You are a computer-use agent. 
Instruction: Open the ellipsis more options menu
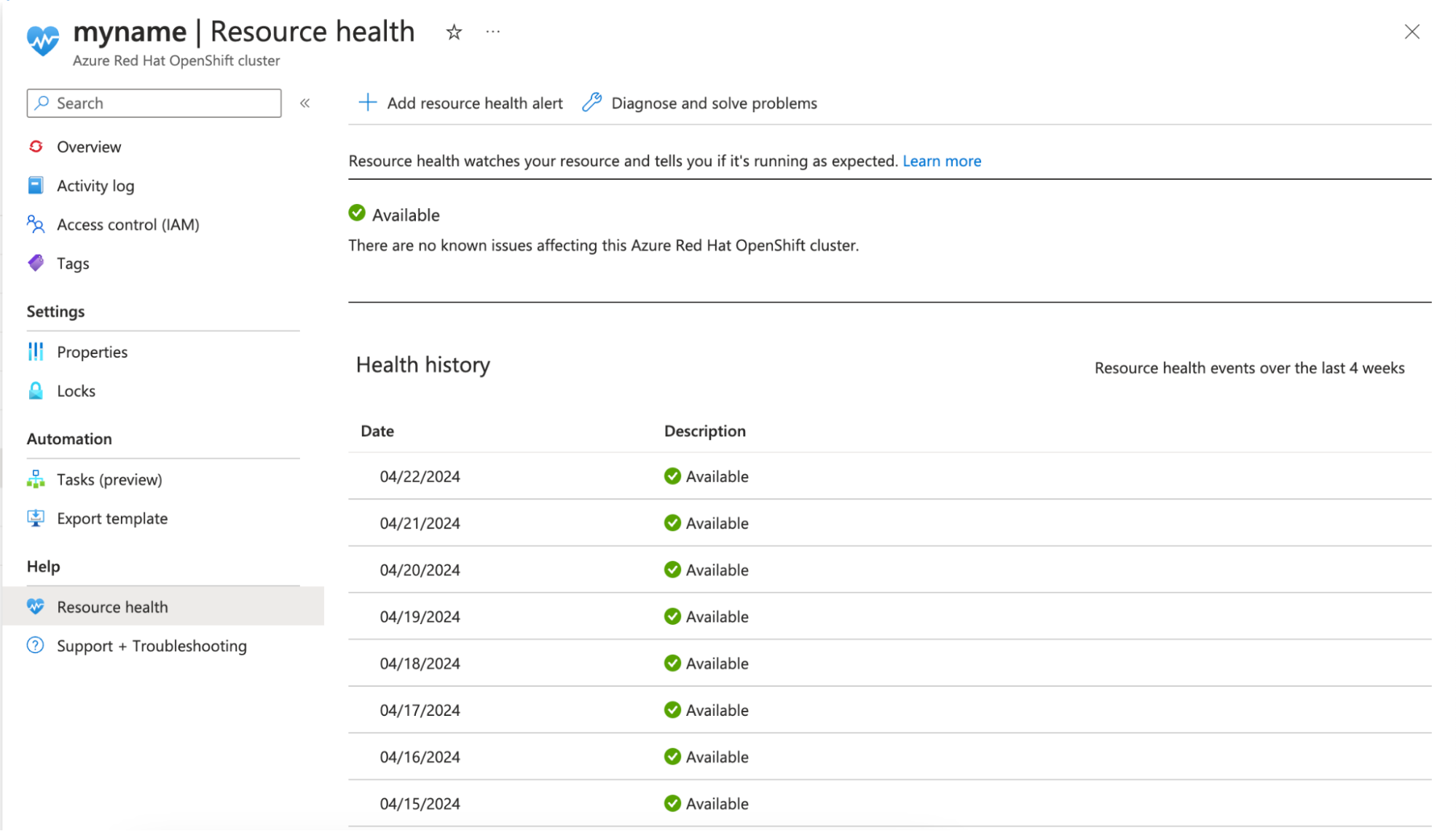coord(493,32)
